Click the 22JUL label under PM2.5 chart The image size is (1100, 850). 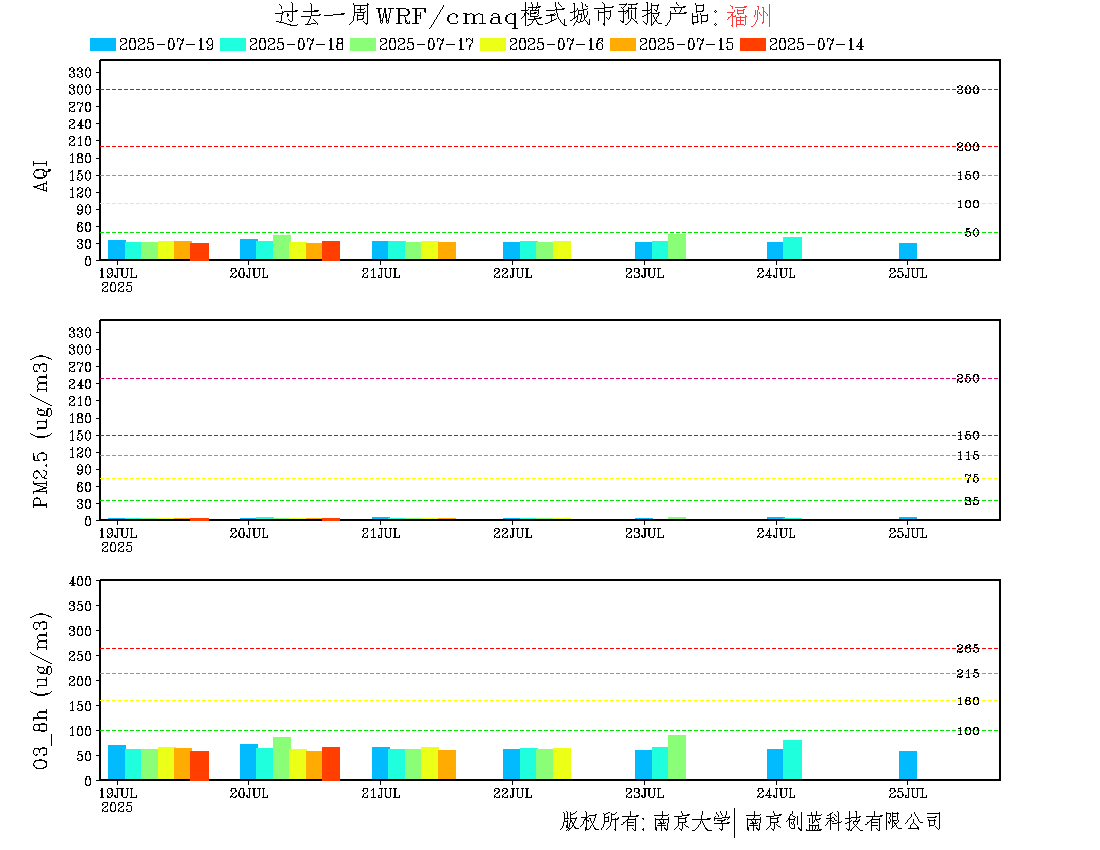tap(513, 534)
